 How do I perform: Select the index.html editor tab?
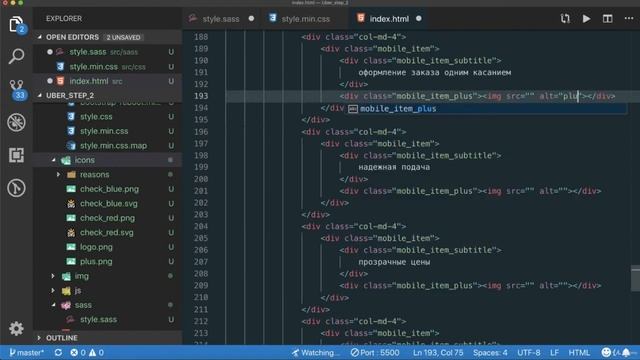389,19
